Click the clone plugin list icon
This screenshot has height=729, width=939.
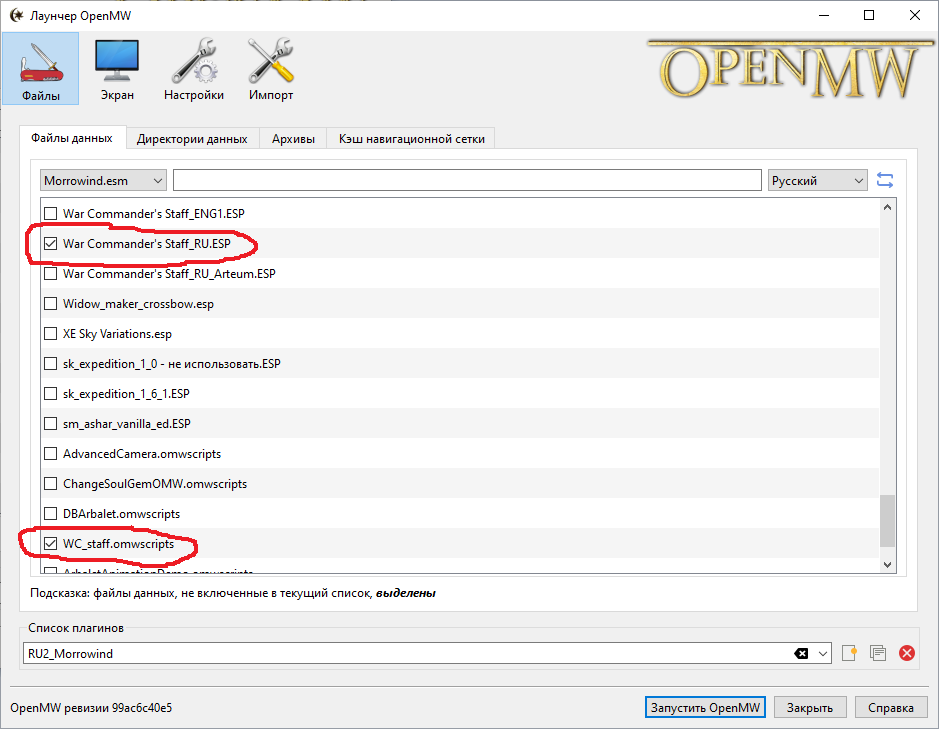coord(878,653)
